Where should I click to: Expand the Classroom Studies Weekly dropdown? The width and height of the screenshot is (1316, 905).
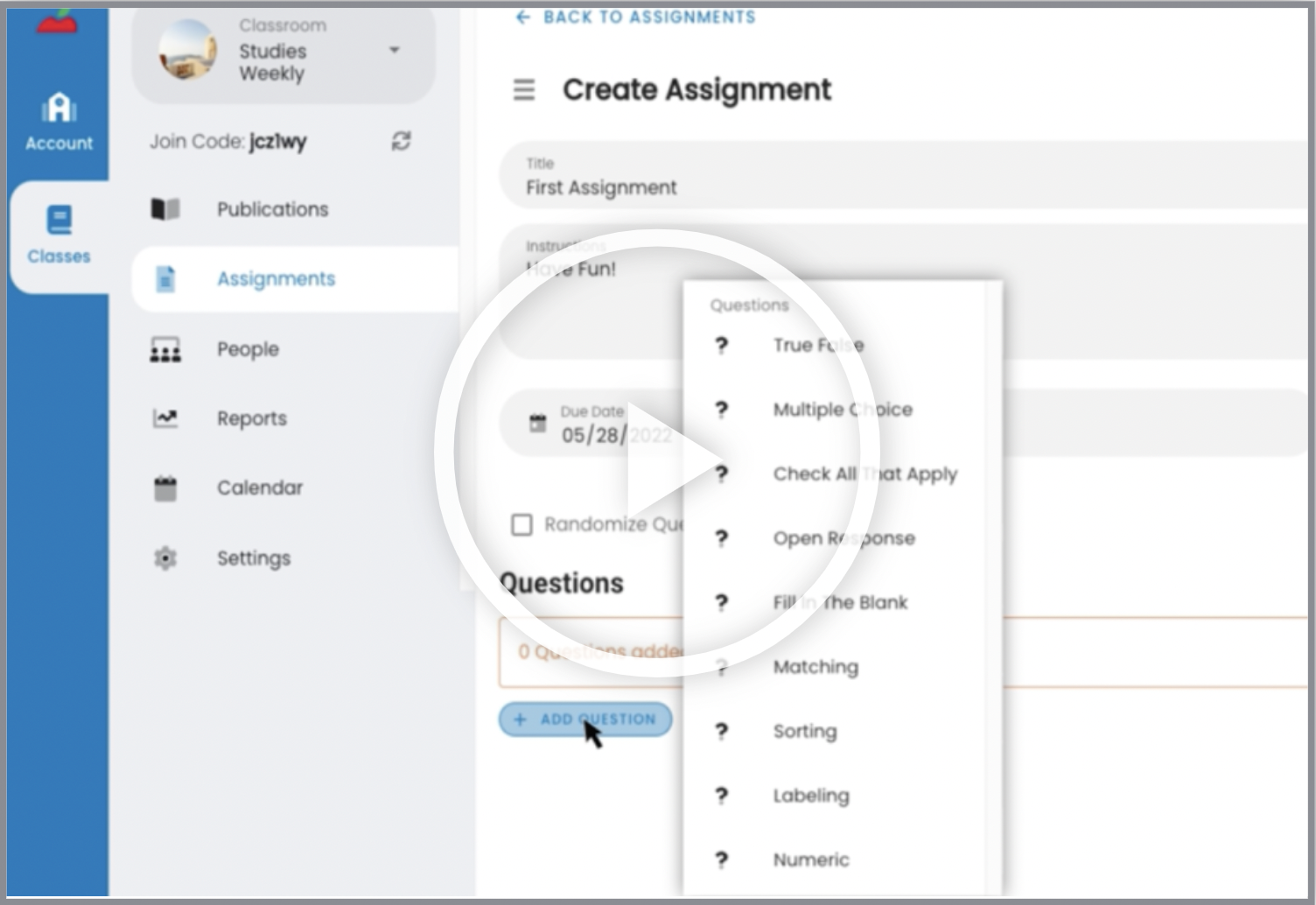[x=395, y=51]
